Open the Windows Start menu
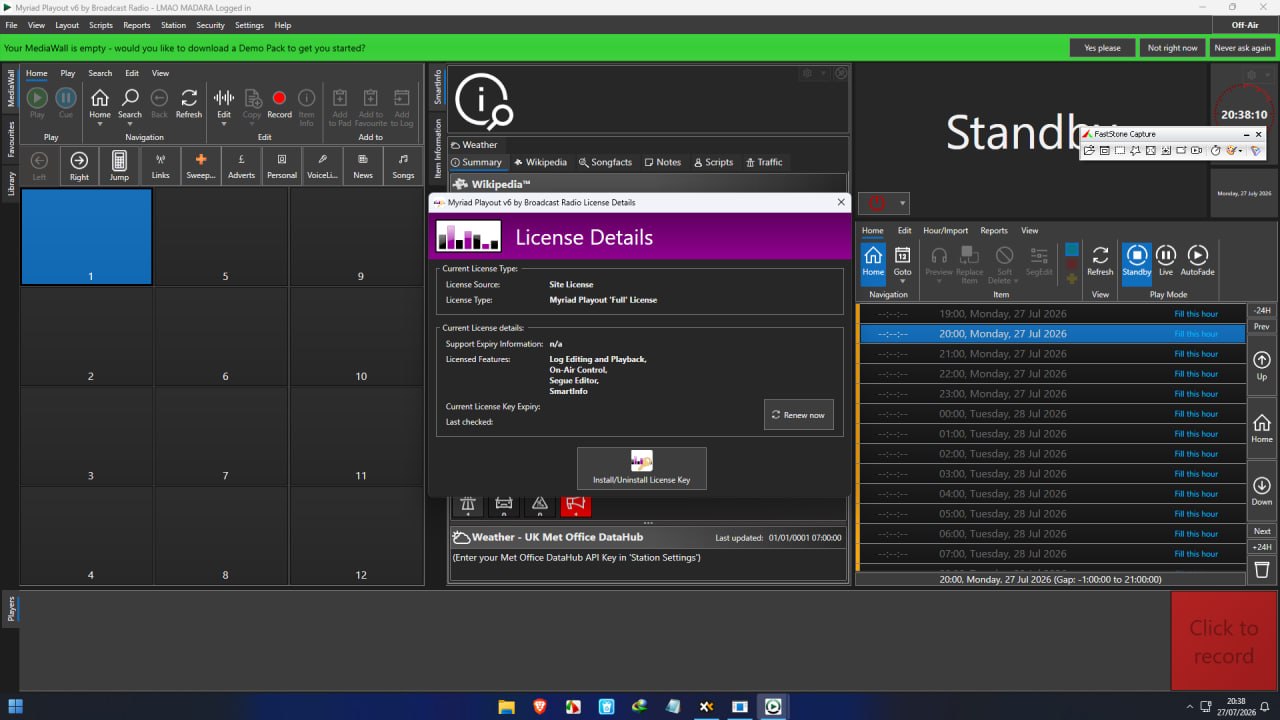Image resolution: width=1280 pixels, height=720 pixels. pos(15,706)
